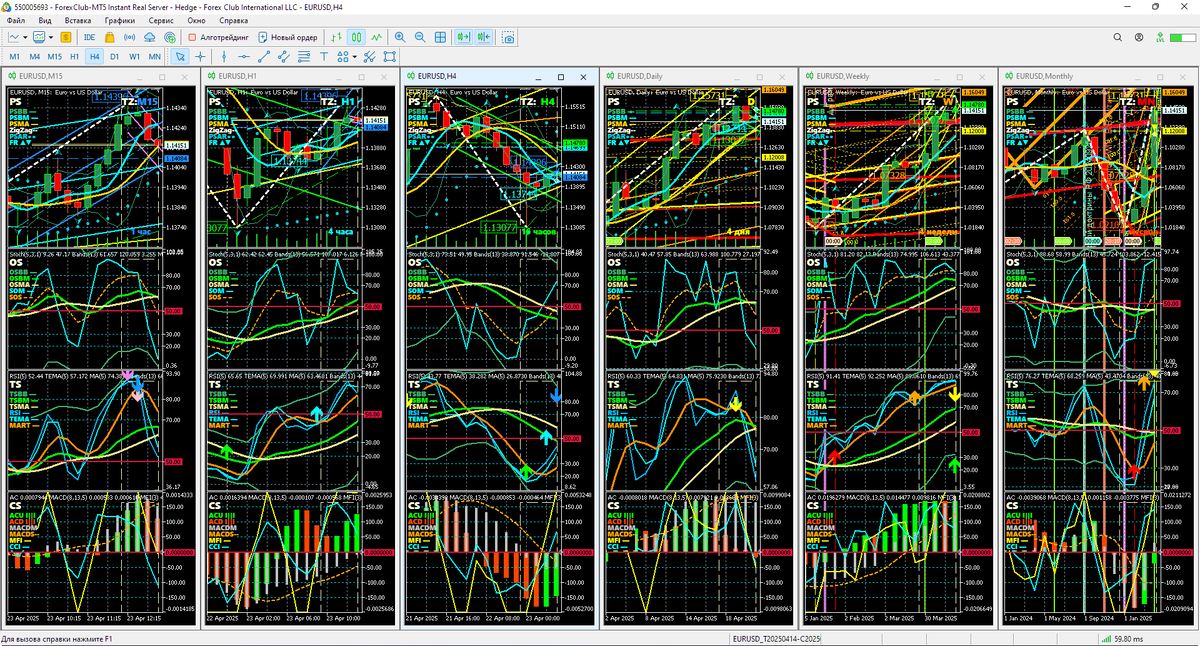1200x646 pixels.
Task: Select the equidistant channel tool
Action: click(x=284, y=57)
